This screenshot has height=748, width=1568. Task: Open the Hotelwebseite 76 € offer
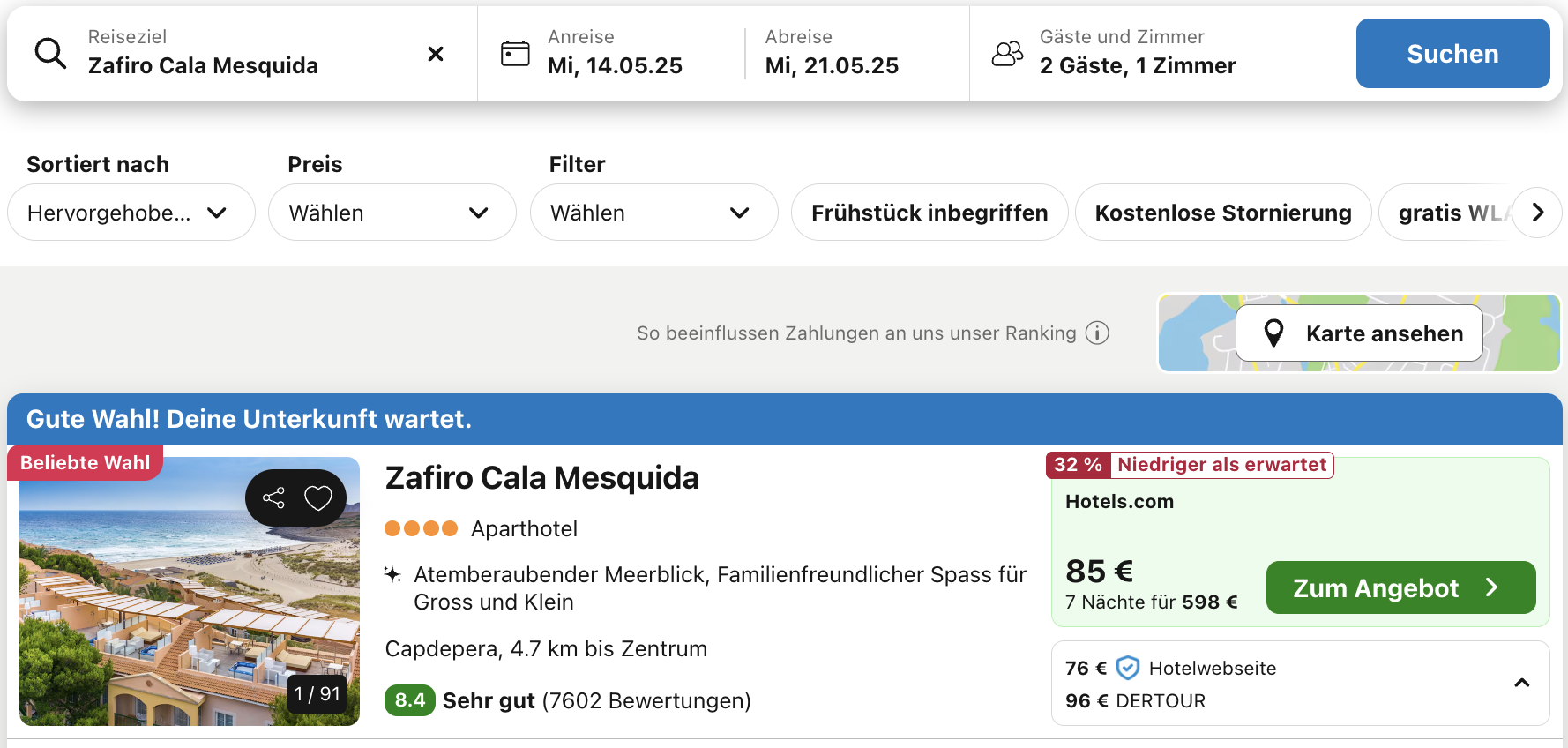(1171, 668)
